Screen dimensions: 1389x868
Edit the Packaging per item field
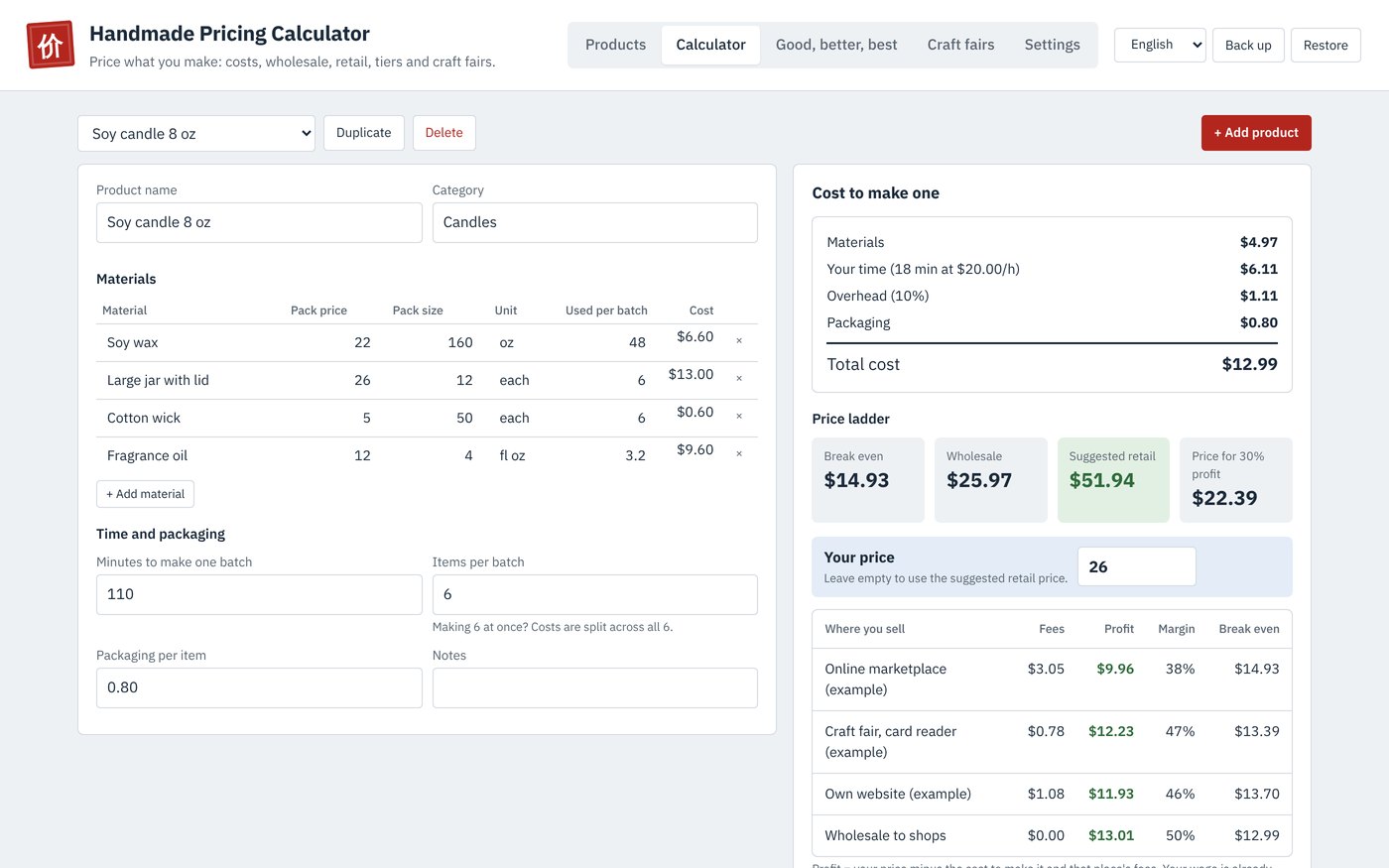[259, 687]
